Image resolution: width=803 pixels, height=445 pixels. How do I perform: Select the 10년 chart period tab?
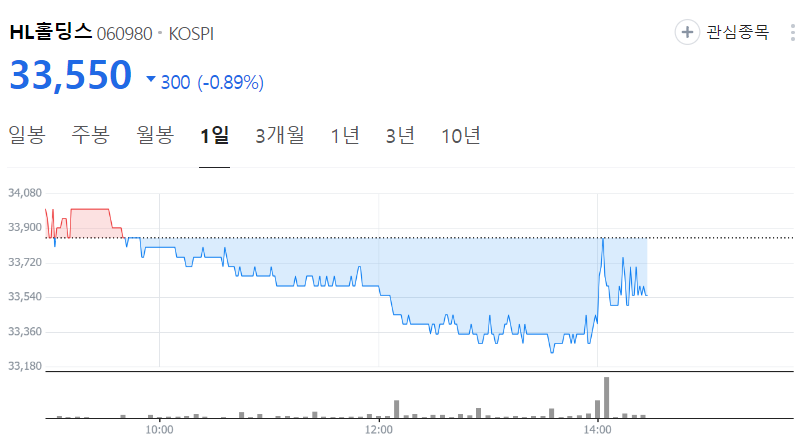click(x=460, y=135)
